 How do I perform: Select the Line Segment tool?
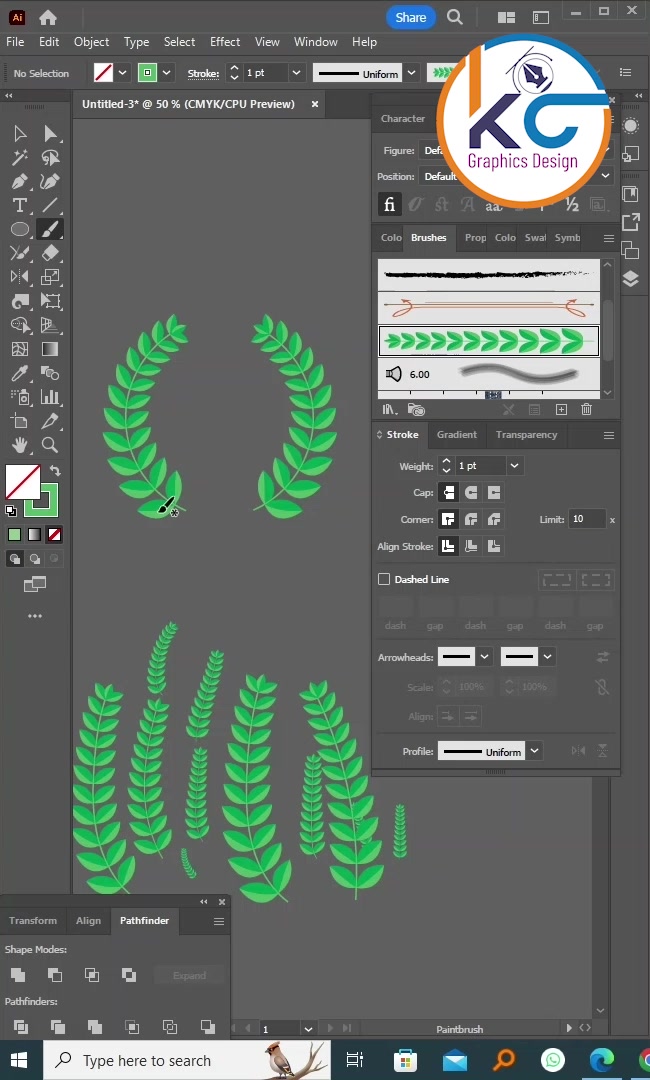[50, 205]
